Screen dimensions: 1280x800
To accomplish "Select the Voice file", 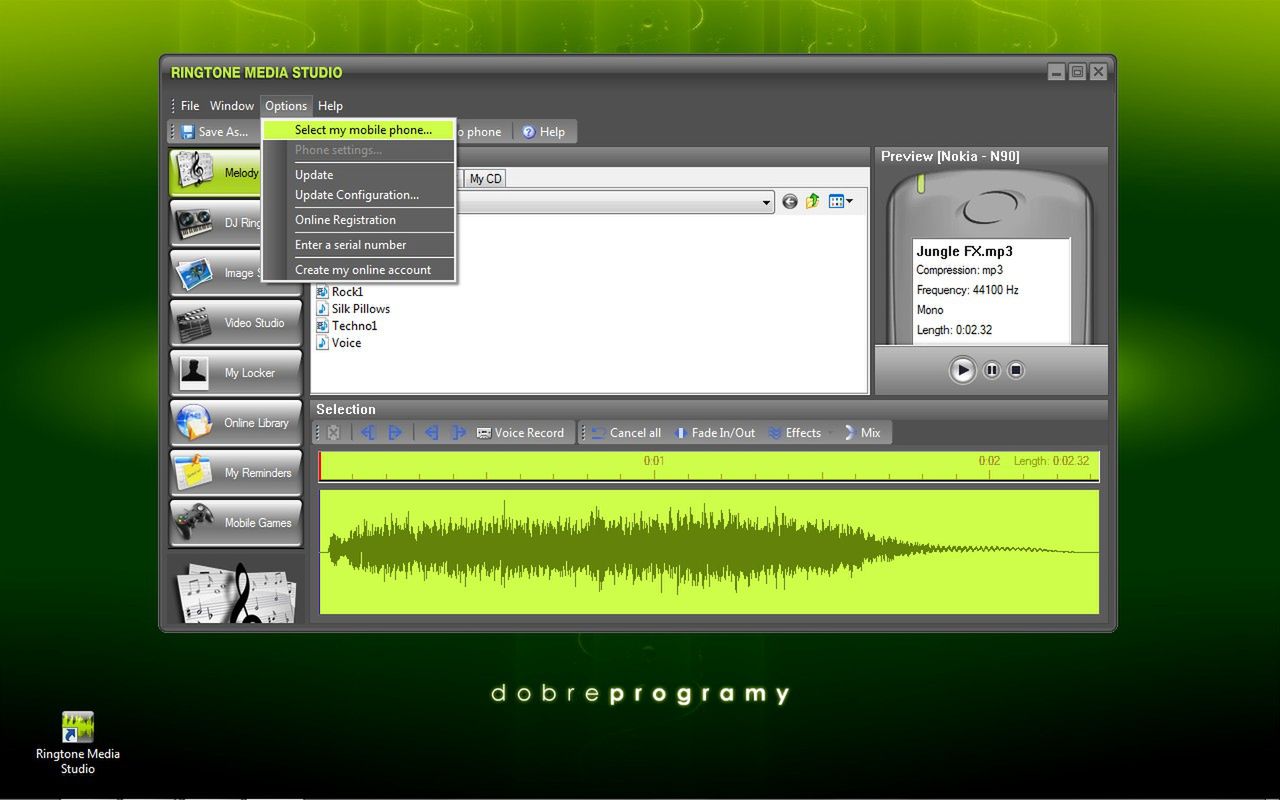I will coord(339,343).
